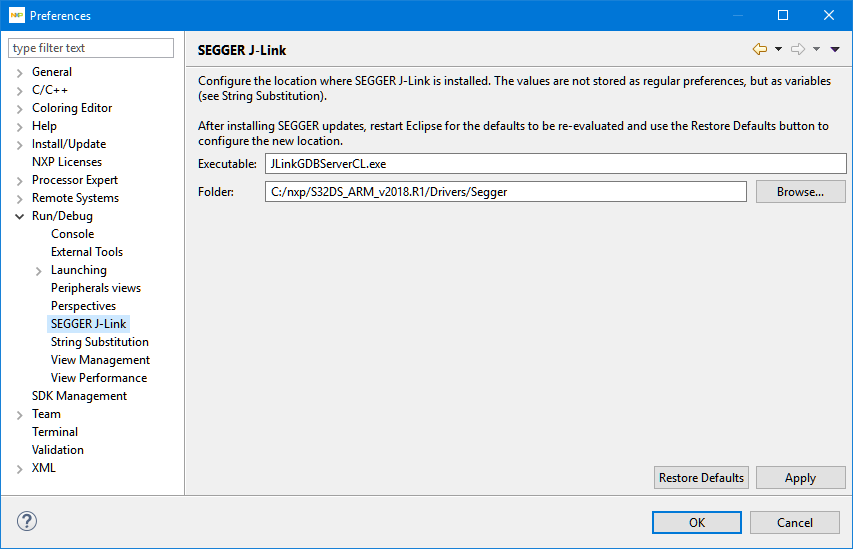This screenshot has width=853, height=549.
Task: Open the SDK Management preferences page
Action: click(79, 396)
